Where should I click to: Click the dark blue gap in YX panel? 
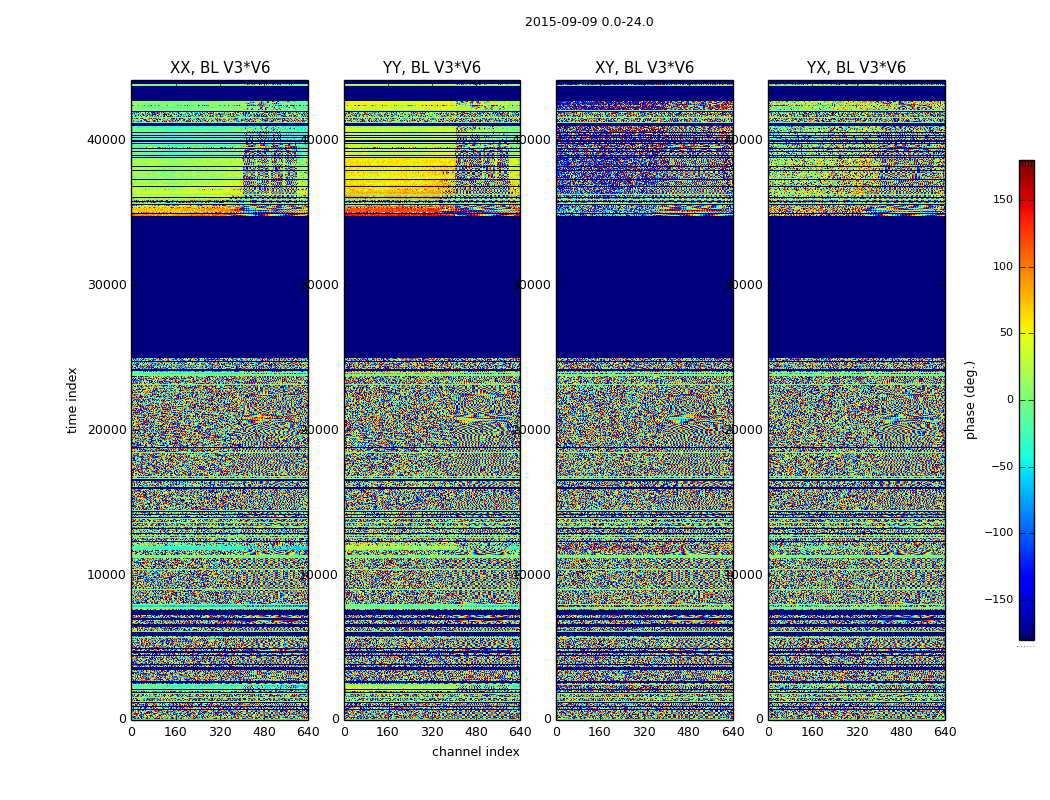point(856,286)
